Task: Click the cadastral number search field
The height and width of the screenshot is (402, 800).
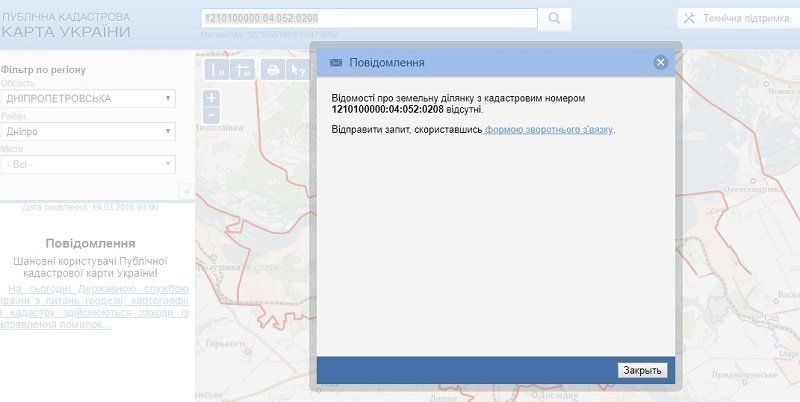Action: tap(369, 18)
